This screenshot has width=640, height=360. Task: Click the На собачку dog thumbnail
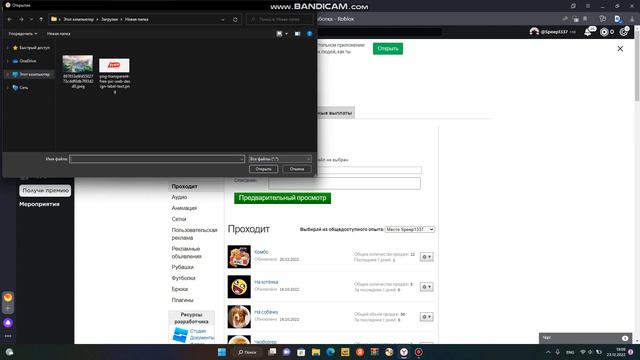239,317
